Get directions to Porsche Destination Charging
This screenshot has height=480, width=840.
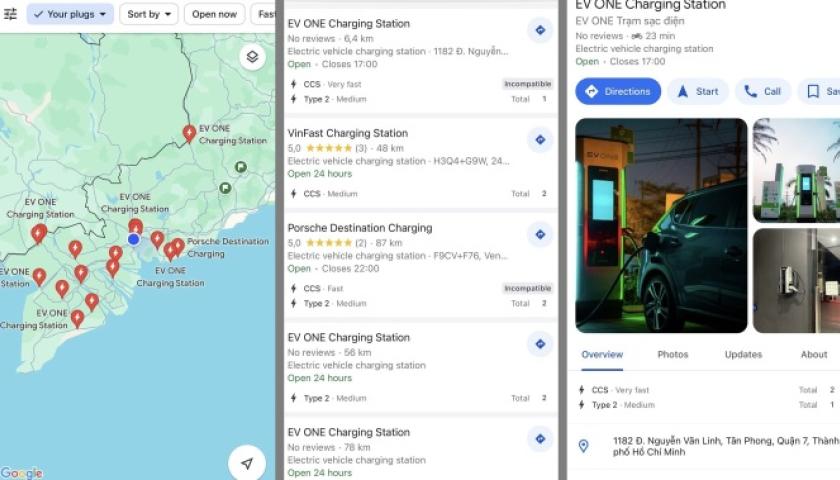pos(540,235)
